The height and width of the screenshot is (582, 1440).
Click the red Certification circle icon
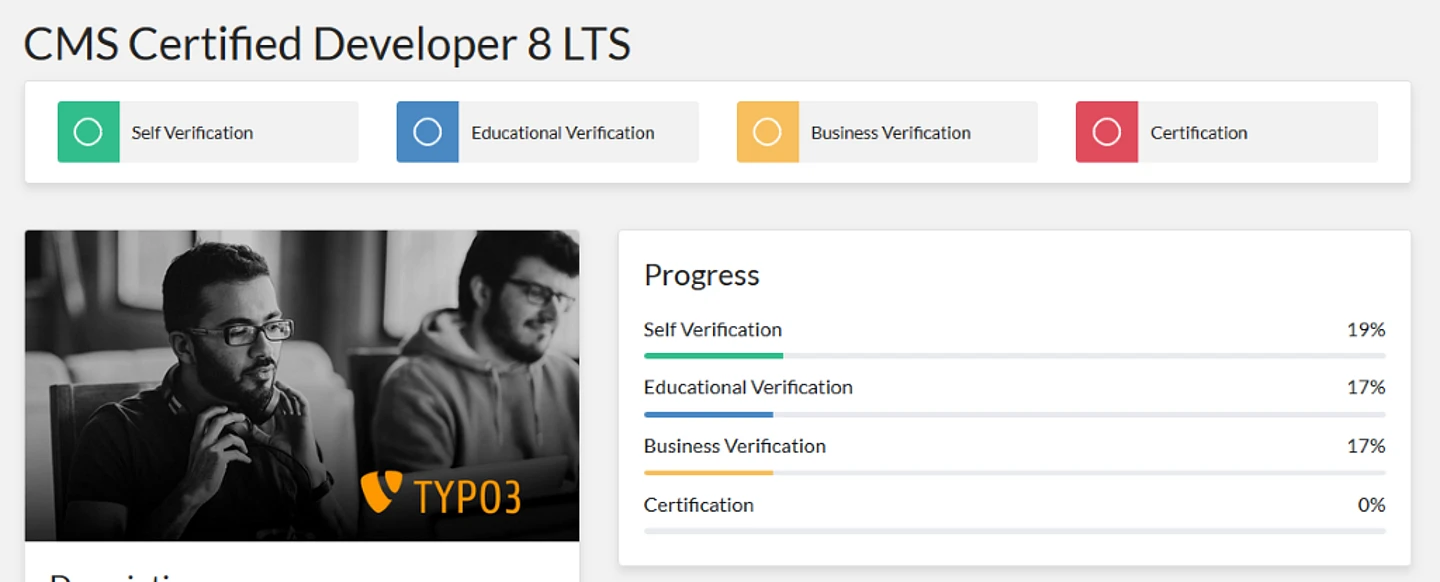(x=1106, y=132)
